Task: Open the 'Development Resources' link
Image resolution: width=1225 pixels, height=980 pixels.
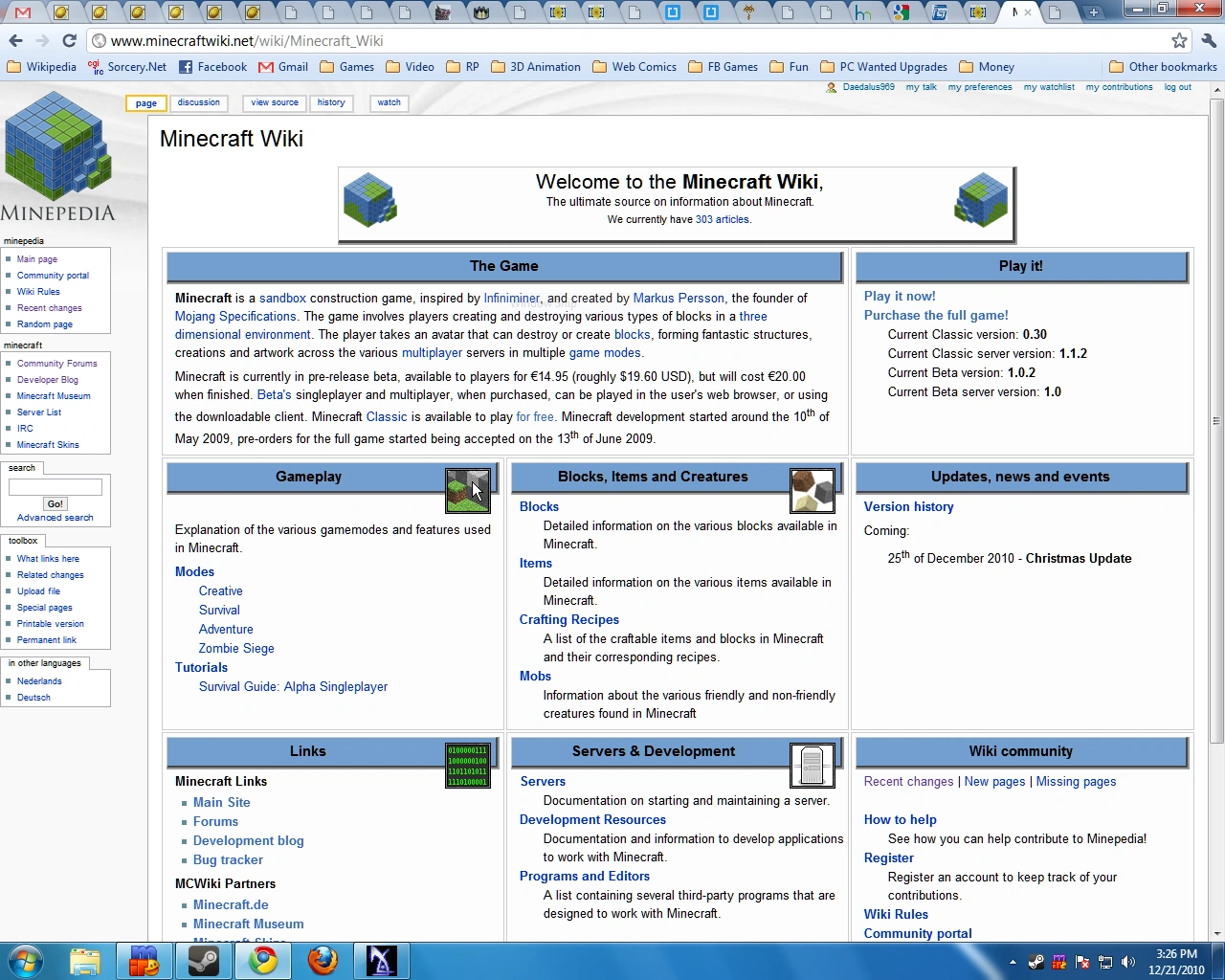Action: point(592,820)
